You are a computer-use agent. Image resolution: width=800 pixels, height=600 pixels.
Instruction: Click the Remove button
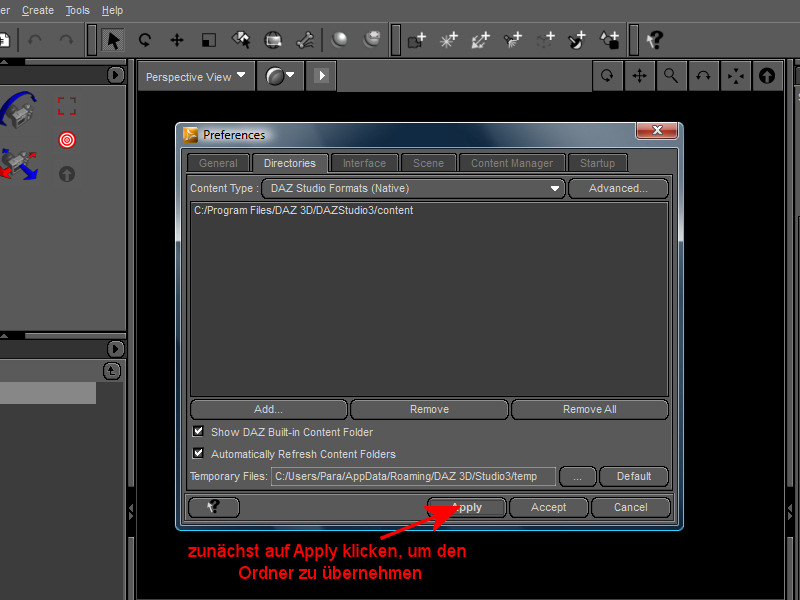(x=429, y=409)
